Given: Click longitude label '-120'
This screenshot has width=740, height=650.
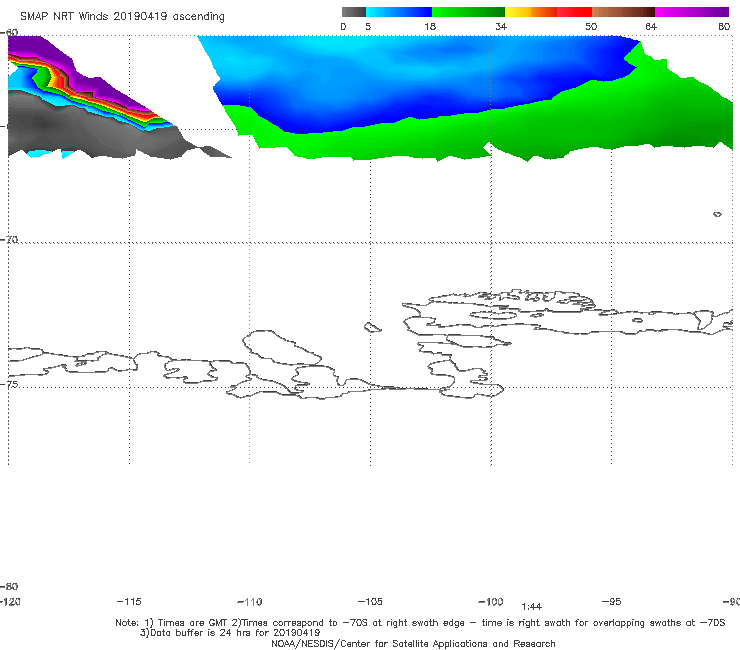Looking at the screenshot, I should coord(10,601).
